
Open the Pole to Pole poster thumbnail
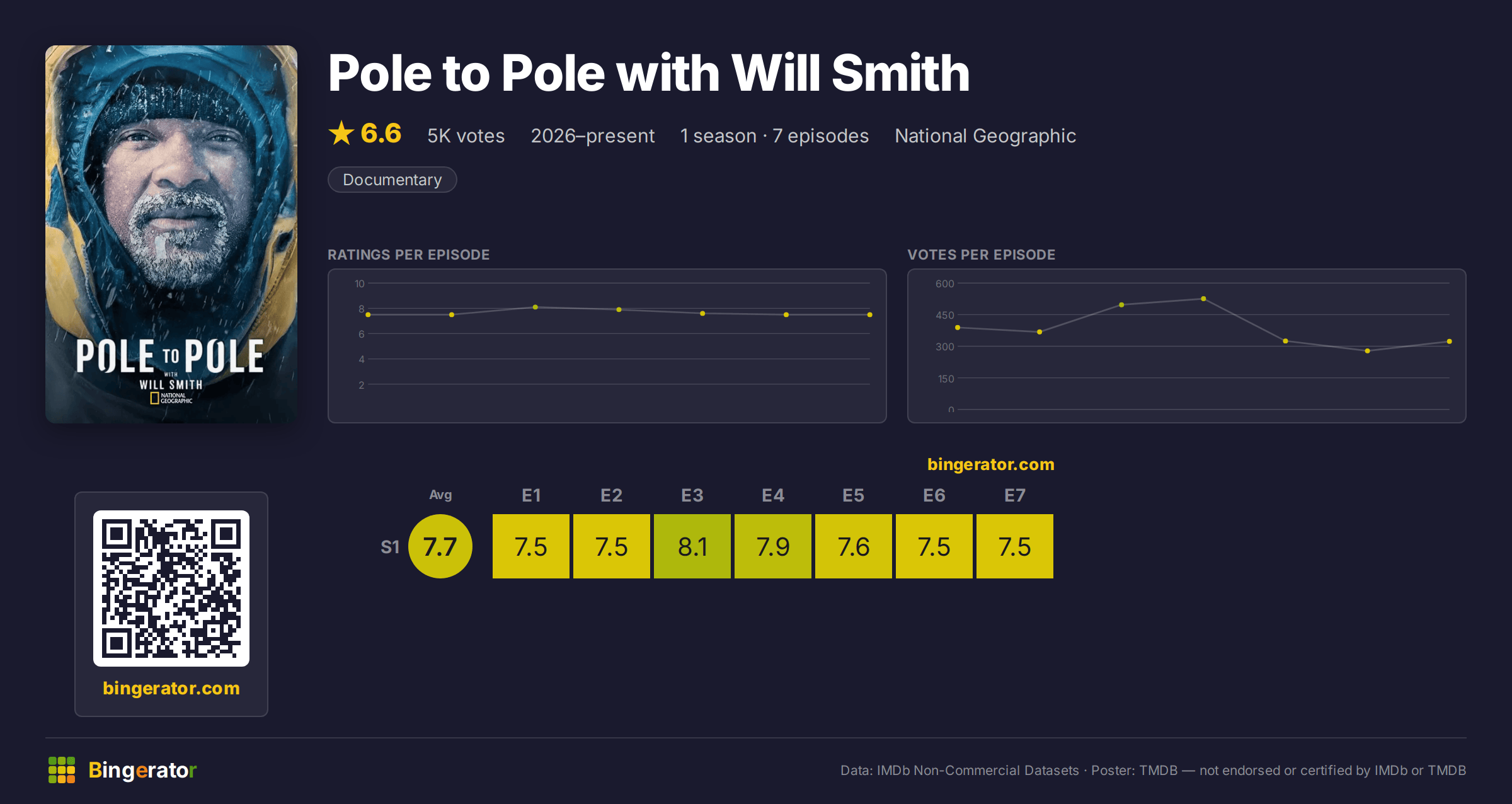[x=171, y=234]
